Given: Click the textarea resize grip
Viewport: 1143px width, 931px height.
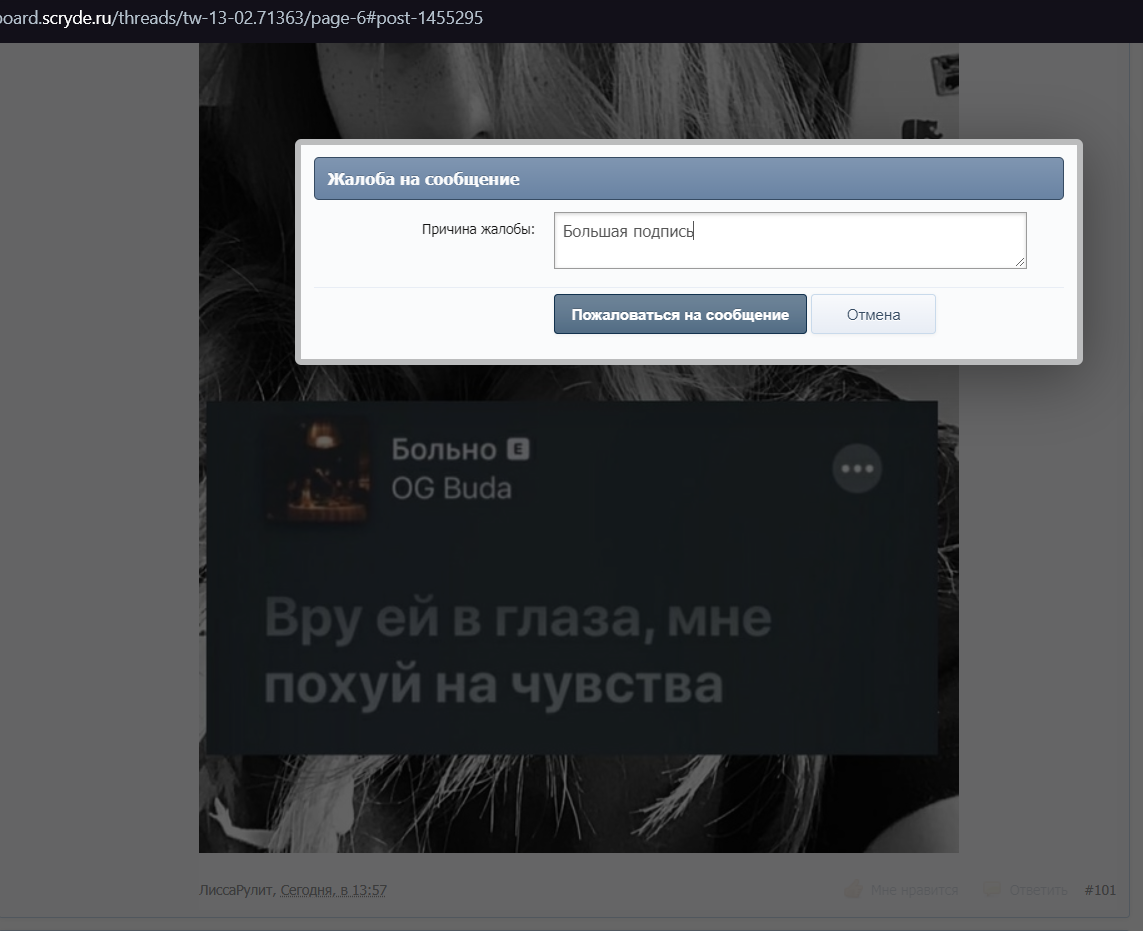Looking at the screenshot, I should 1021,263.
